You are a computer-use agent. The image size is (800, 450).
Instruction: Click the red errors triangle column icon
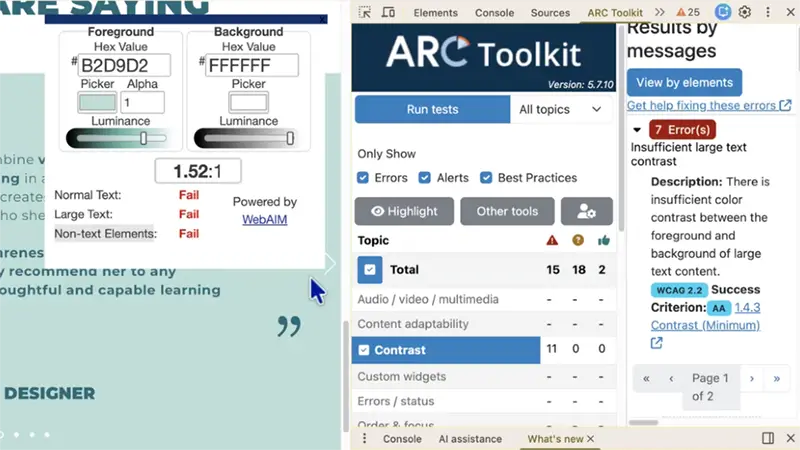tap(552, 240)
